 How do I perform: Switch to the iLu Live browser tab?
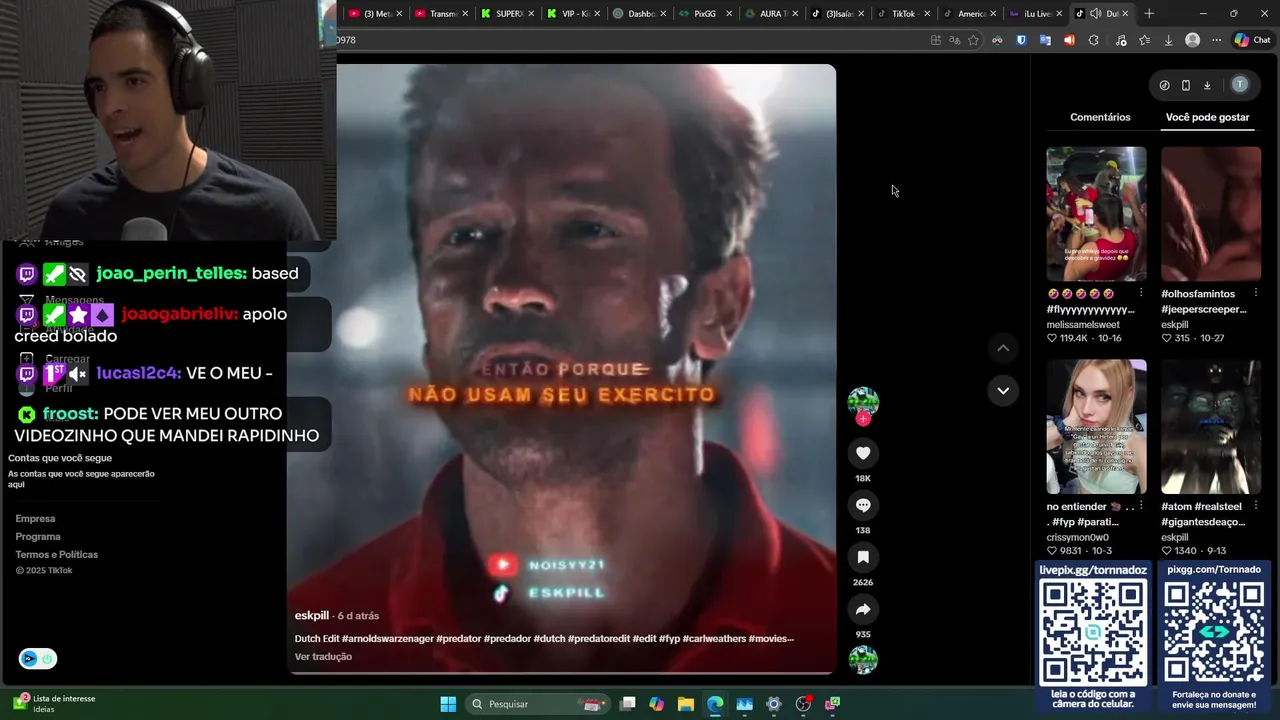pos(1035,14)
